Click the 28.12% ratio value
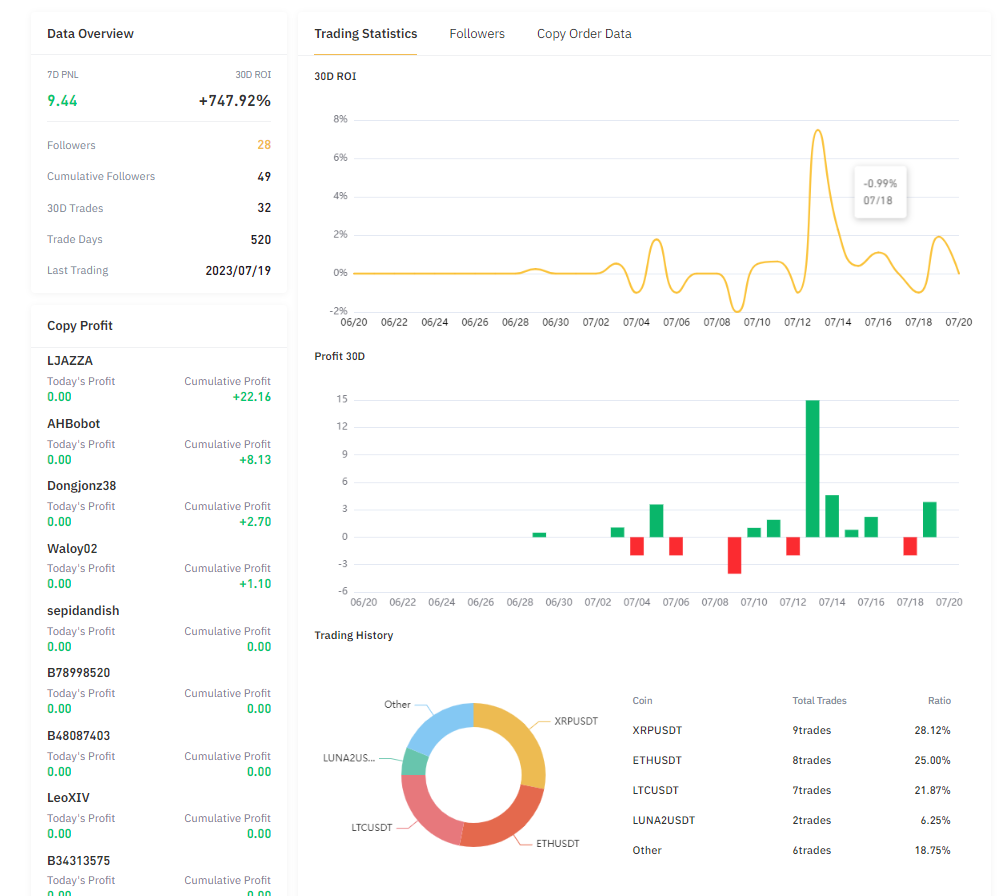 pos(932,730)
